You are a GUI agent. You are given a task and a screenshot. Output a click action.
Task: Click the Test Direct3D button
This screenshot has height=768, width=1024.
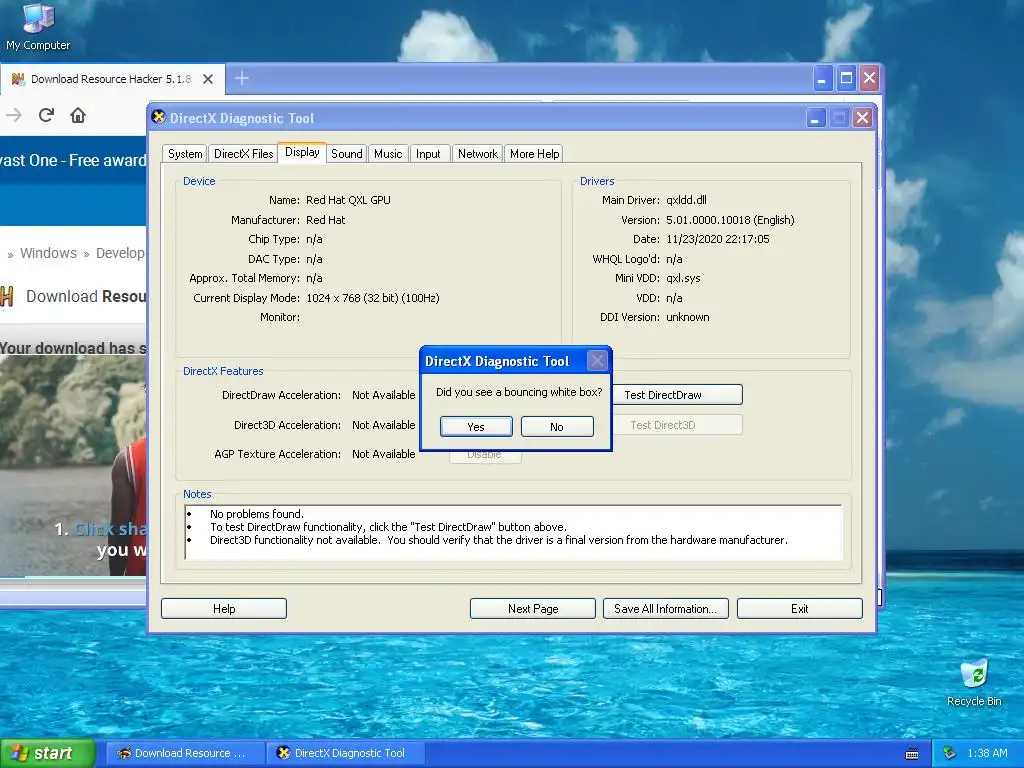677,424
